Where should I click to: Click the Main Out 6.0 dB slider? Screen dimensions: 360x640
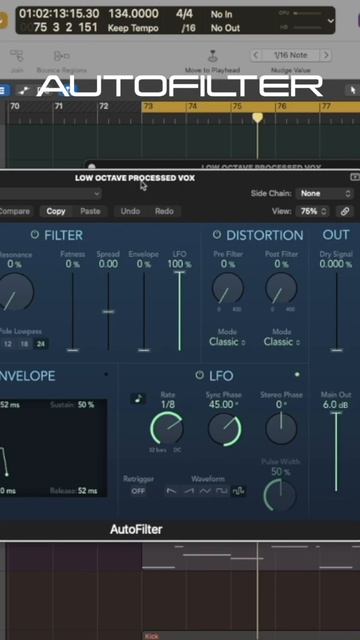336,451
